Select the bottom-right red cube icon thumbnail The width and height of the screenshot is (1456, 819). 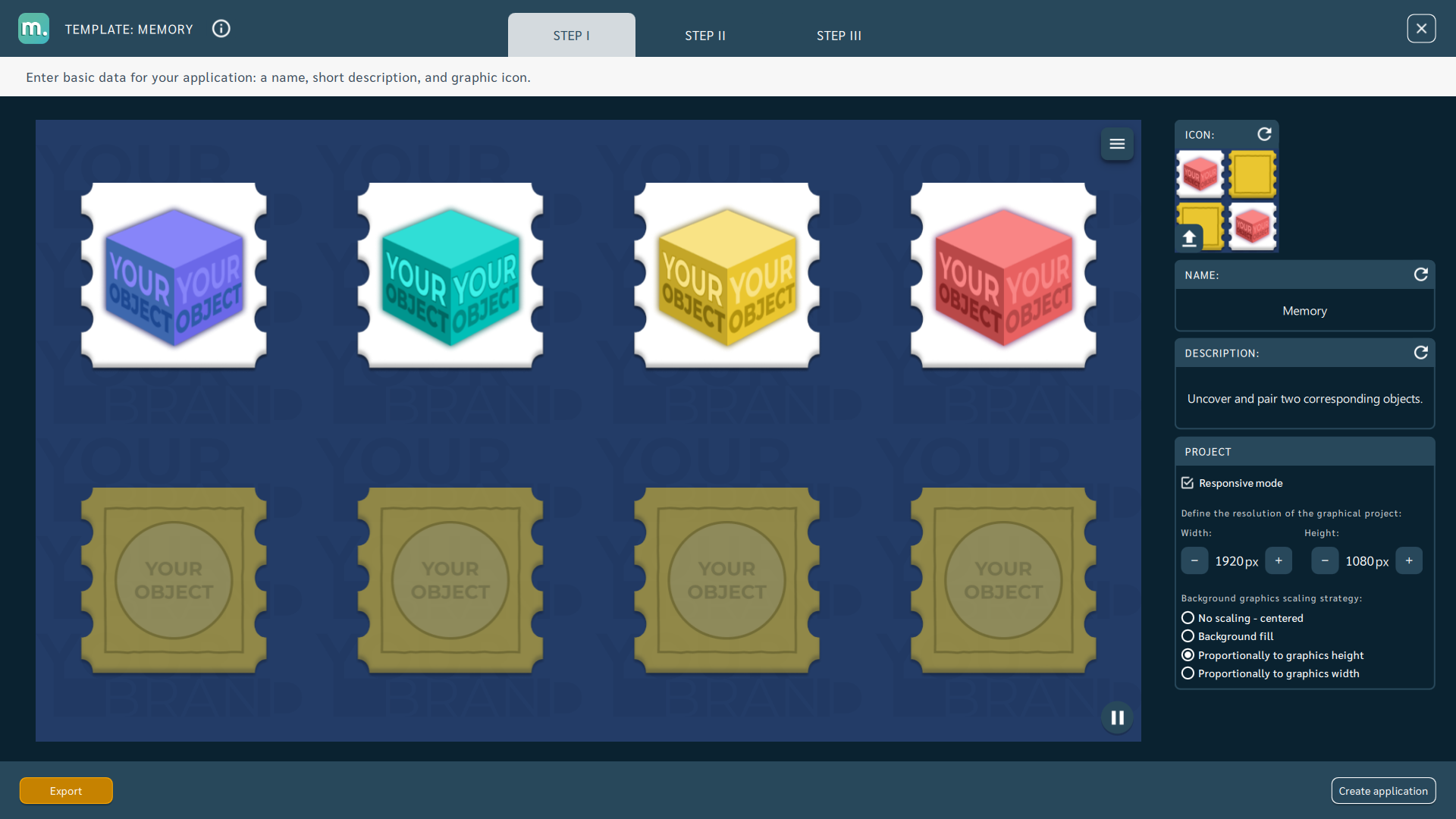pos(1253,226)
